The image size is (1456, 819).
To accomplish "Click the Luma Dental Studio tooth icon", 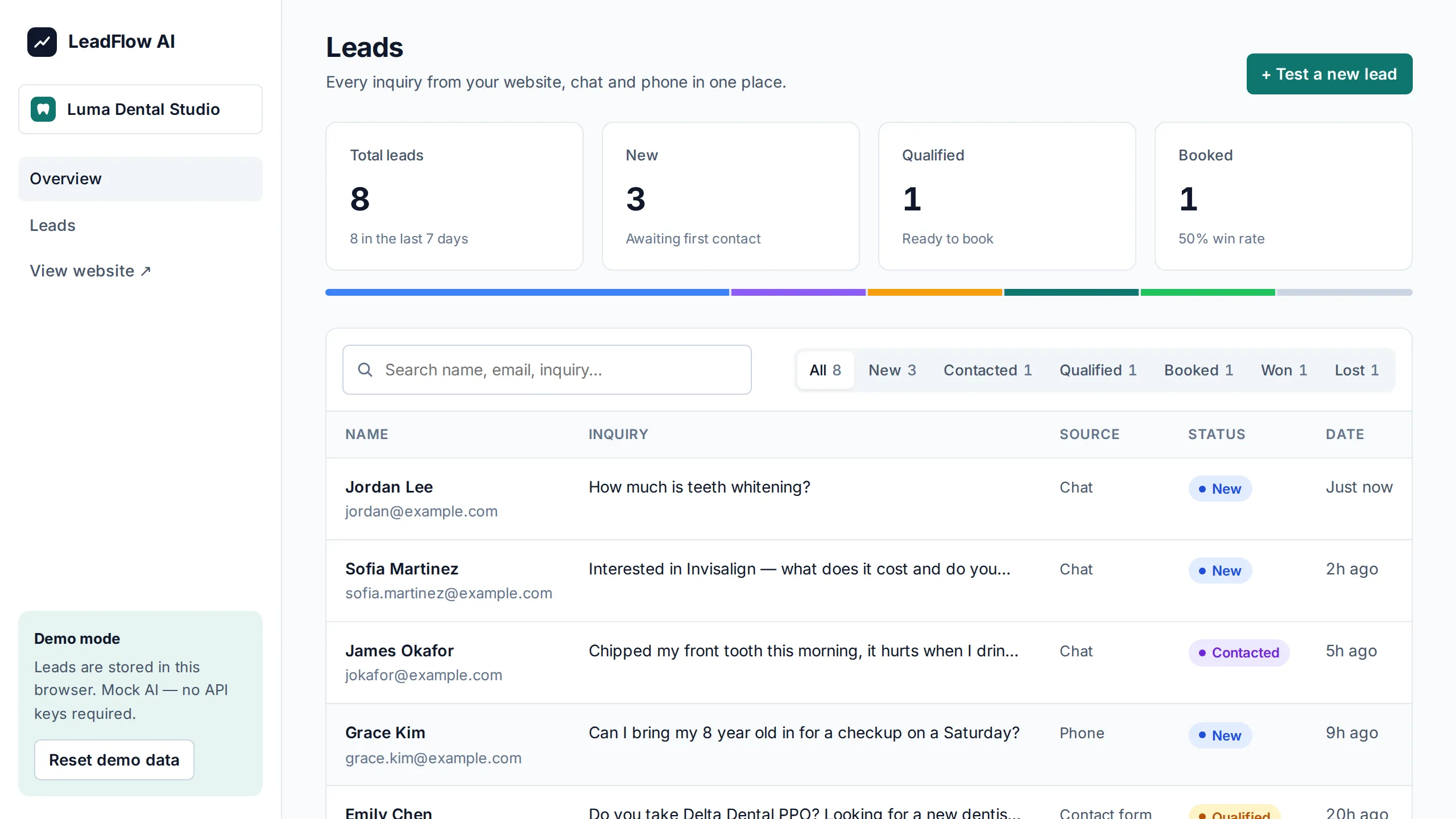I will click(x=43, y=109).
